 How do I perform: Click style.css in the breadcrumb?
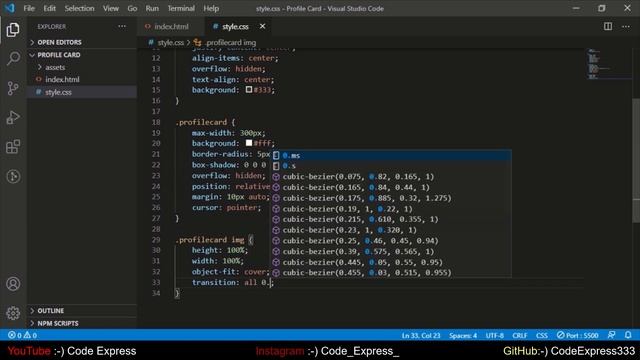coord(171,42)
